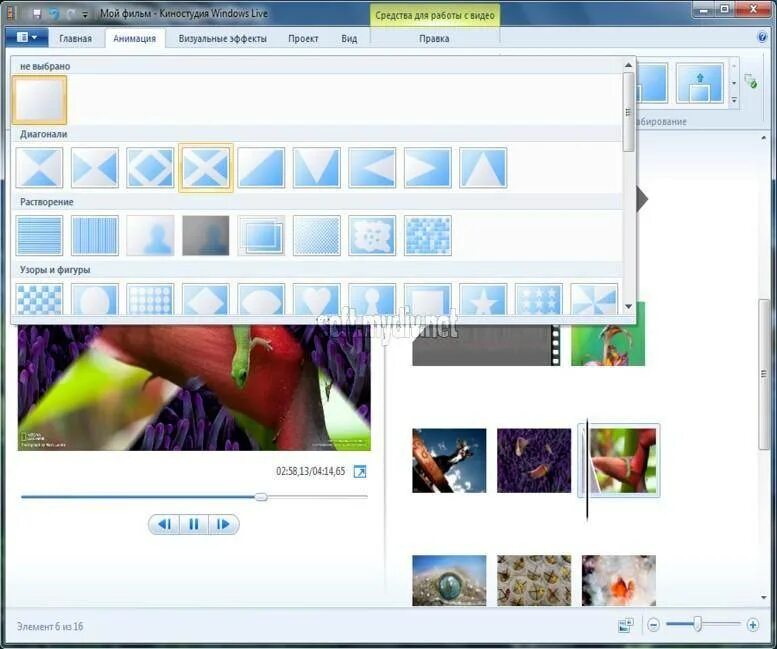Image resolution: width=777 pixels, height=649 pixels.
Task: Click the undo arrow in title bar
Action: coord(54,14)
